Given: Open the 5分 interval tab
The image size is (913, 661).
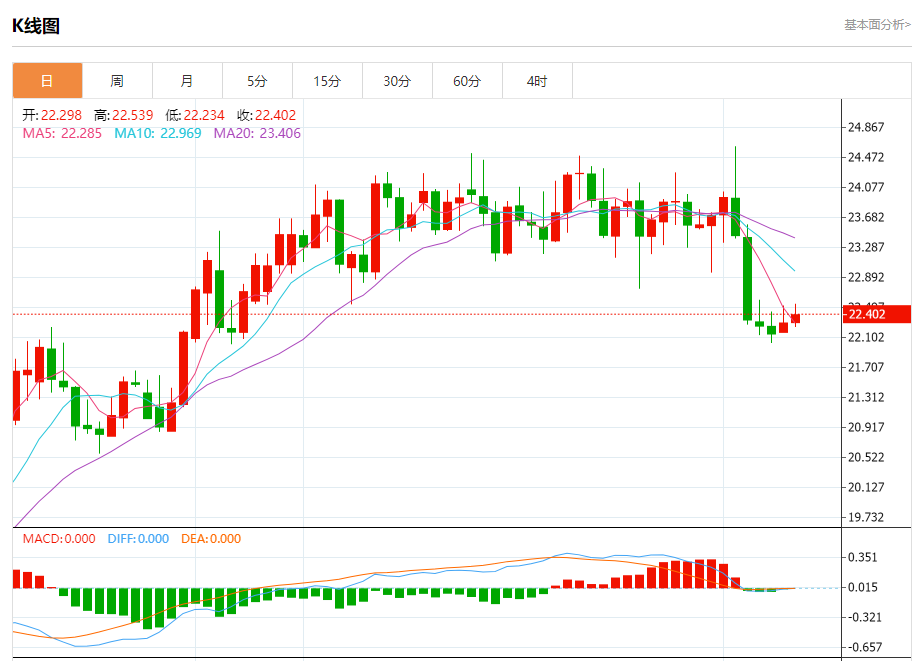Looking at the screenshot, I should [257, 81].
